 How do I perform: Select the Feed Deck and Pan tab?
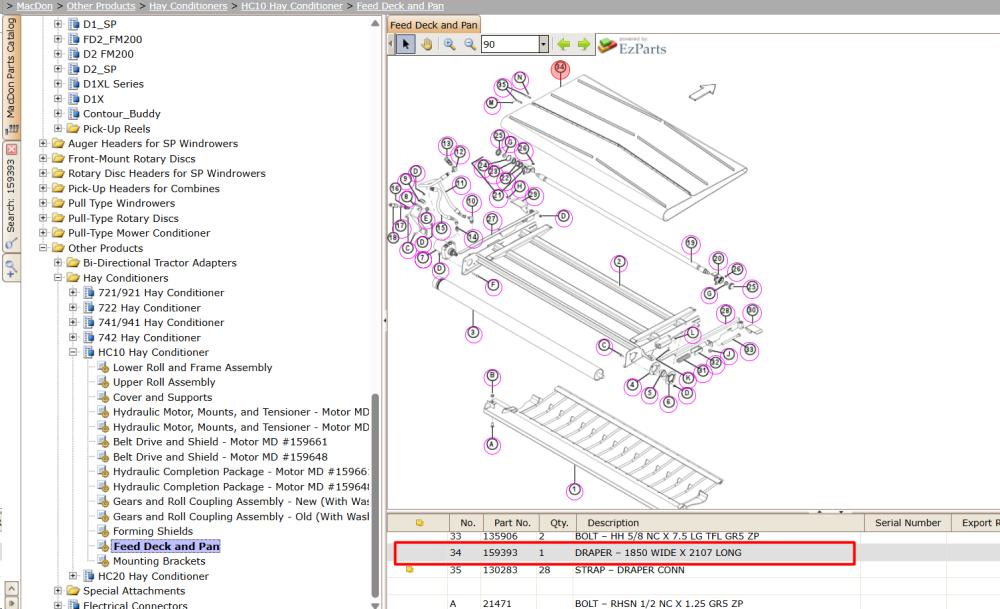tap(434, 25)
